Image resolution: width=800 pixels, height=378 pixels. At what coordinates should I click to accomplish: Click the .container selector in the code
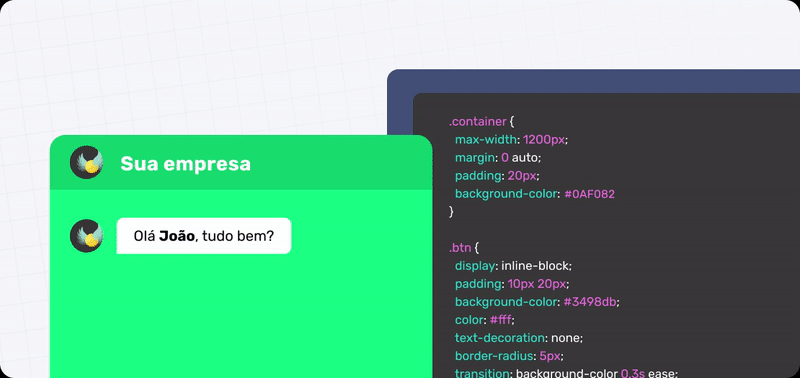[478, 121]
